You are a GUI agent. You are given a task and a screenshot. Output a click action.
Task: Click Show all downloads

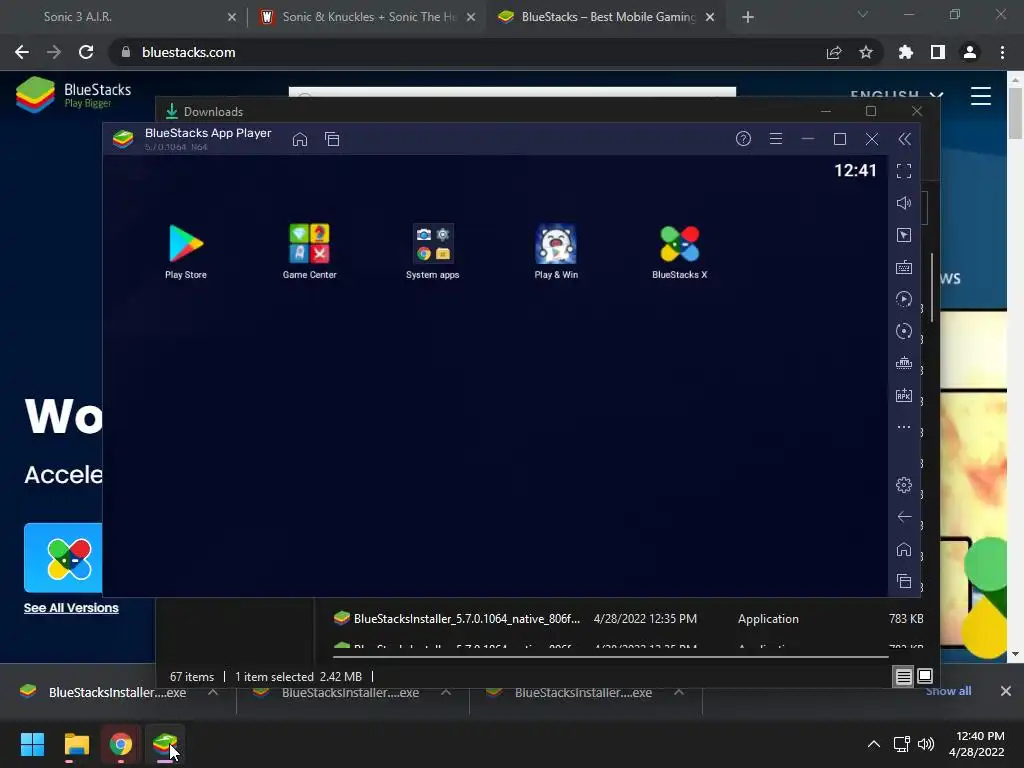[948, 691]
